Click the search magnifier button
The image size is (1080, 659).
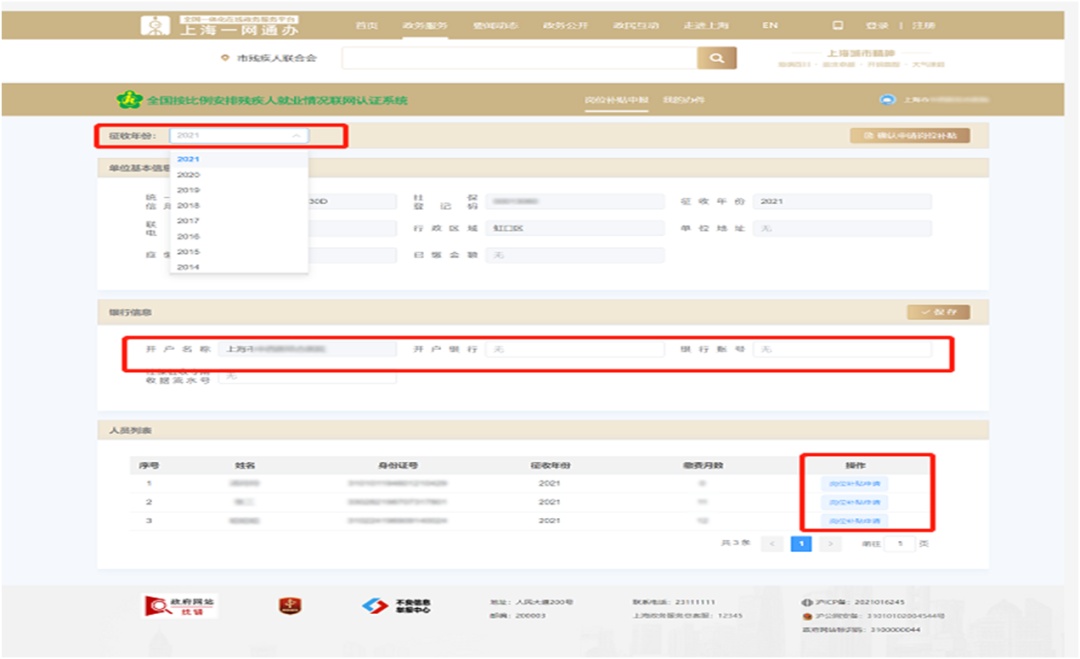coord(716,59)
